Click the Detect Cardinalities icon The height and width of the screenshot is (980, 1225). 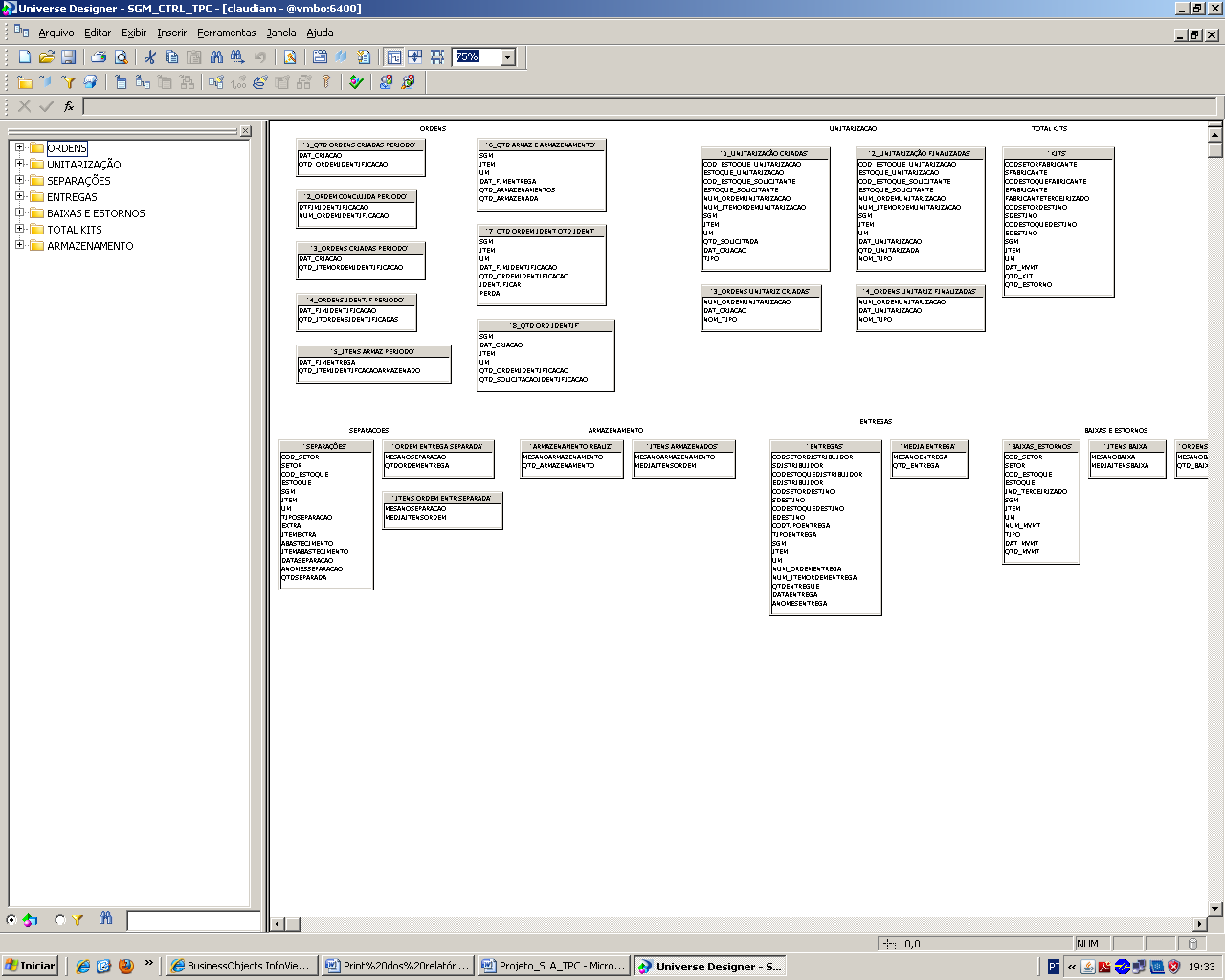point(238,82)
